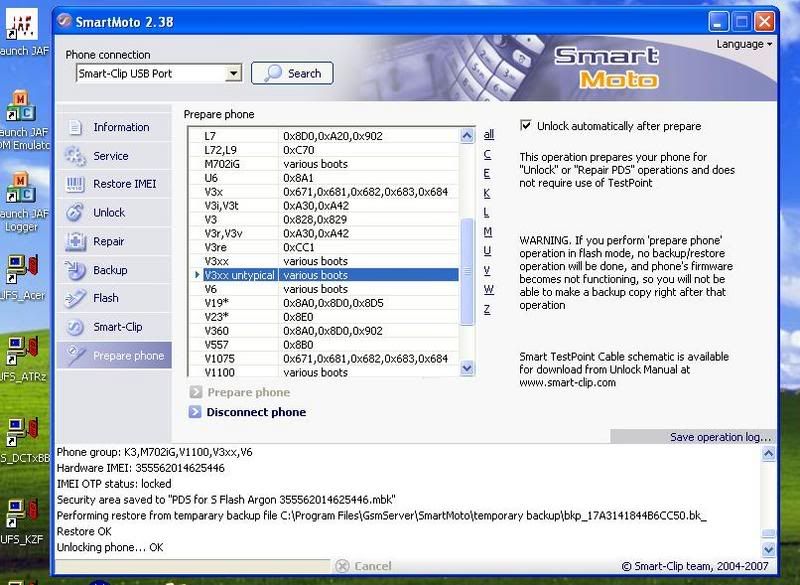Show all models with 'all' filter
Image resolution: width=800 pixels, height=585 pixels.
[489, 135]
